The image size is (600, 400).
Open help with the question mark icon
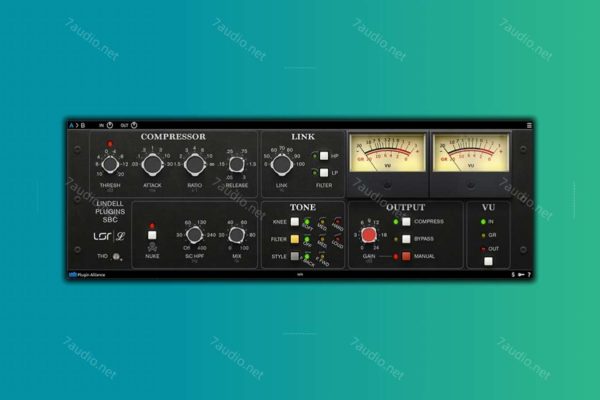click(x=529, y=274)
